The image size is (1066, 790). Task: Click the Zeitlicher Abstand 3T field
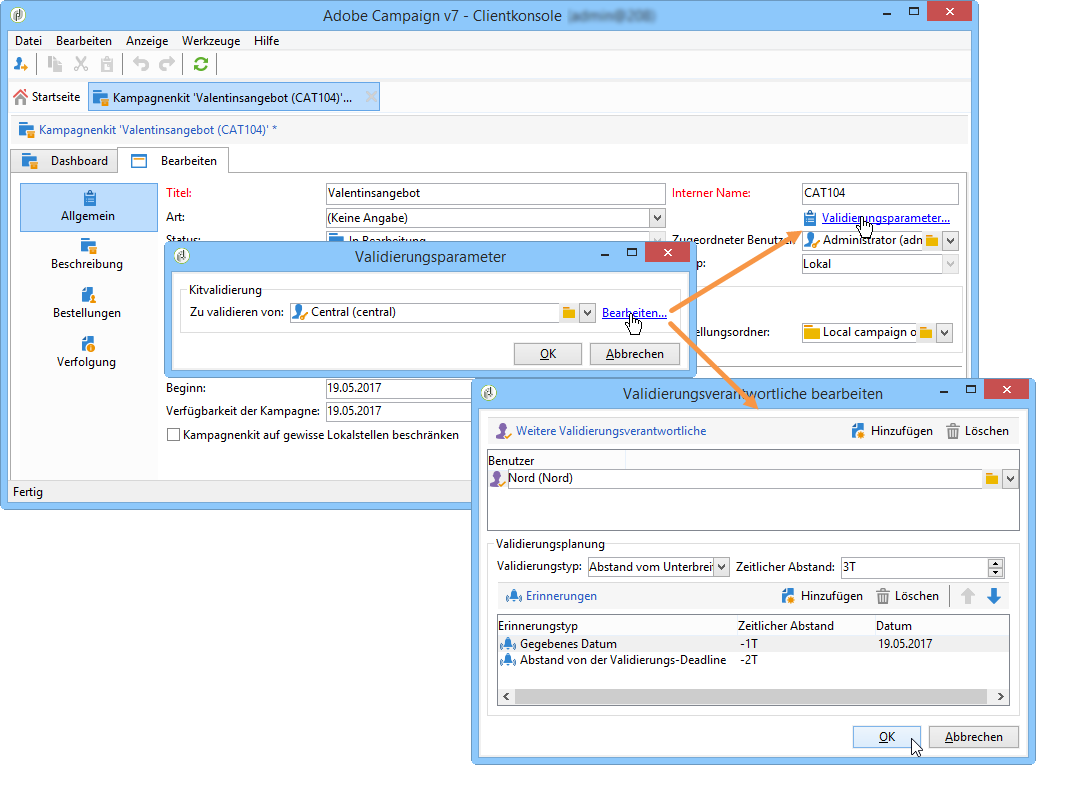click(x=914, y=567)
